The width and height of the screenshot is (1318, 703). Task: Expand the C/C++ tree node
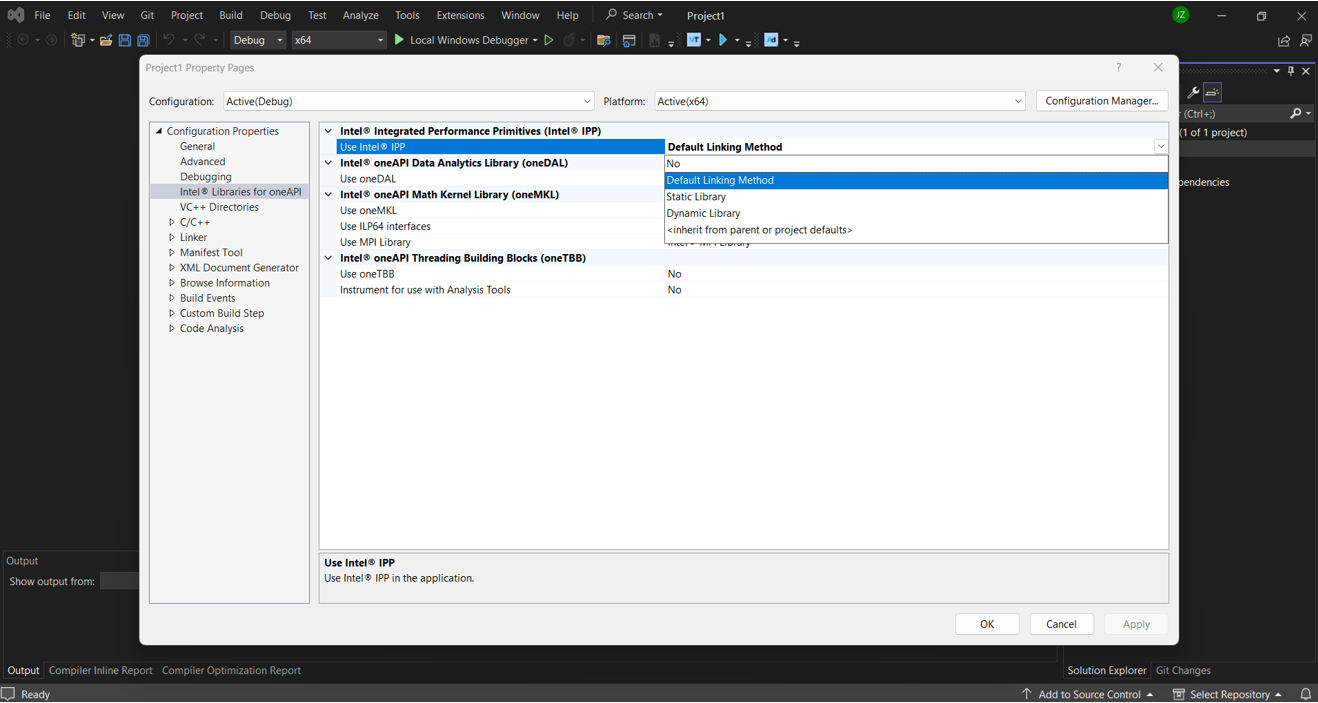(x=172, y=223)
